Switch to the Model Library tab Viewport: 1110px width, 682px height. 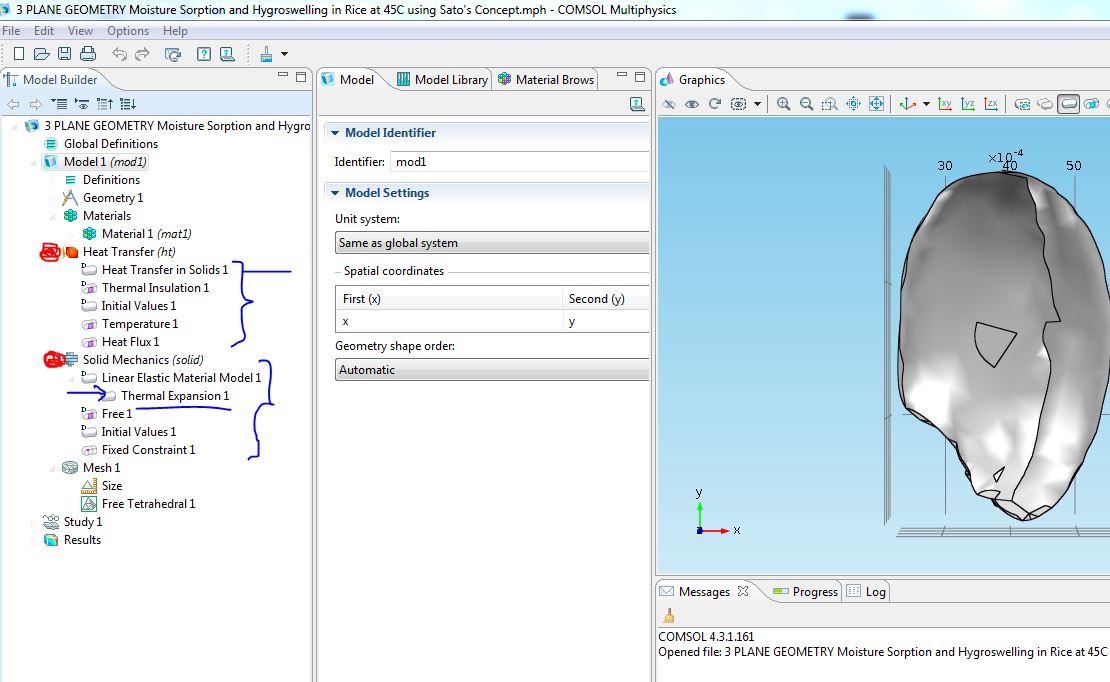[x=442, y=80]
